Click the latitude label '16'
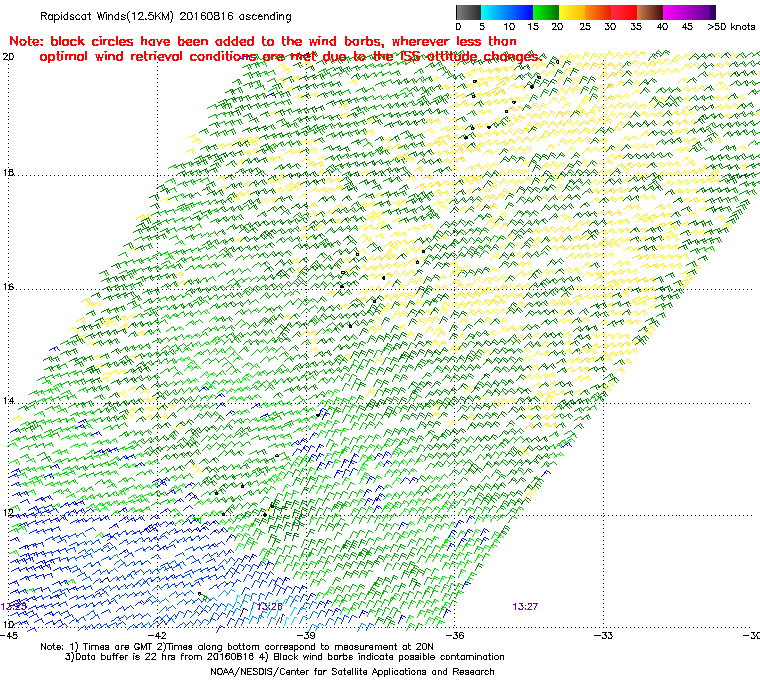Viewport: 760px width, 688px height. (8, 287)
